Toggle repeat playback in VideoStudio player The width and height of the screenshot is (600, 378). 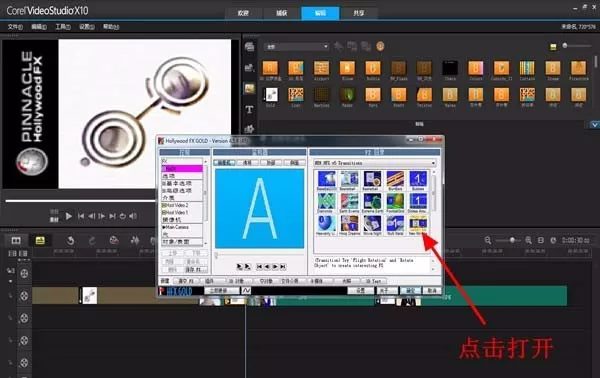pos(122,216)
